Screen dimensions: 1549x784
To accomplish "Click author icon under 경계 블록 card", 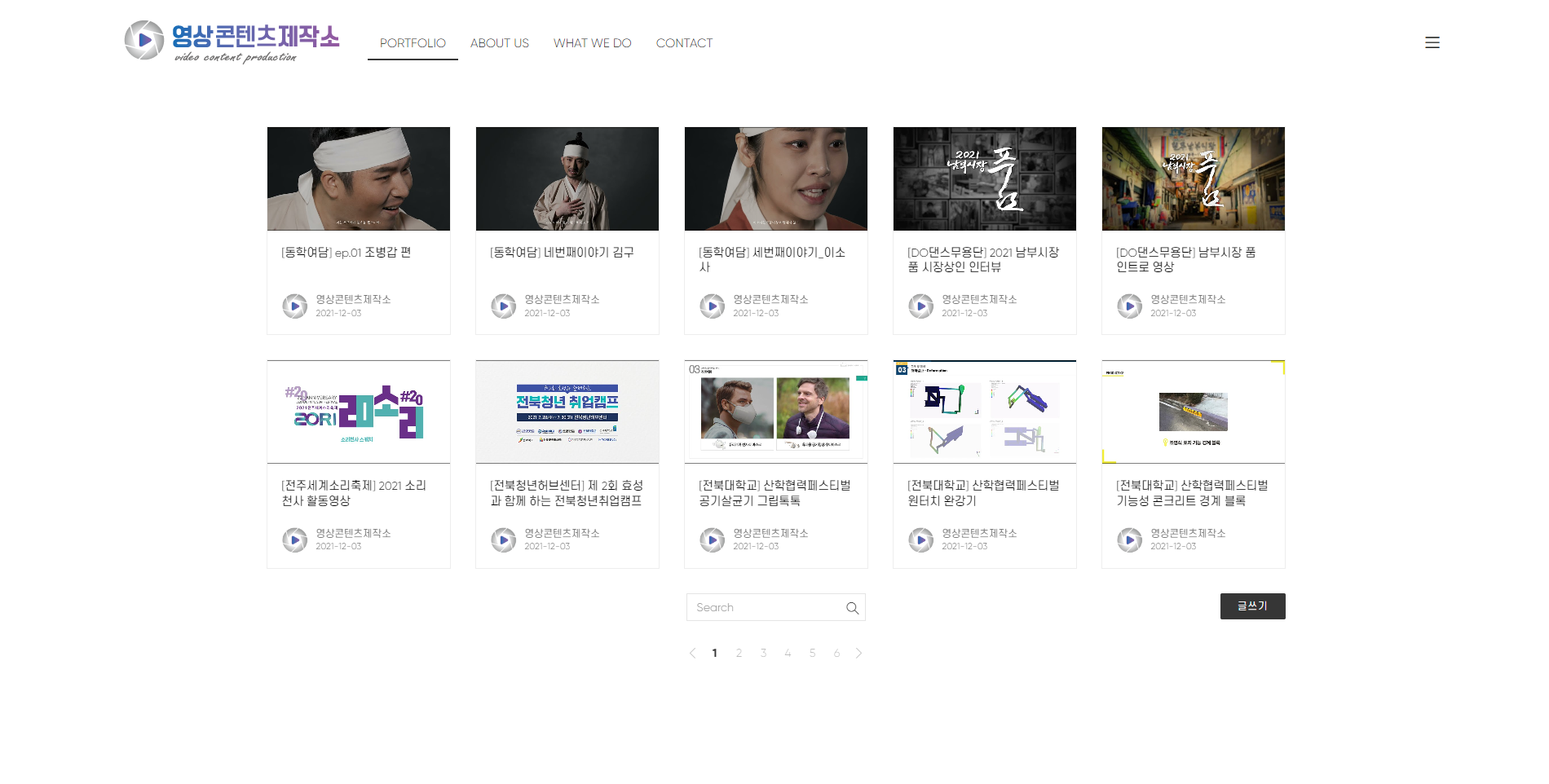I will coord(1130,540).
